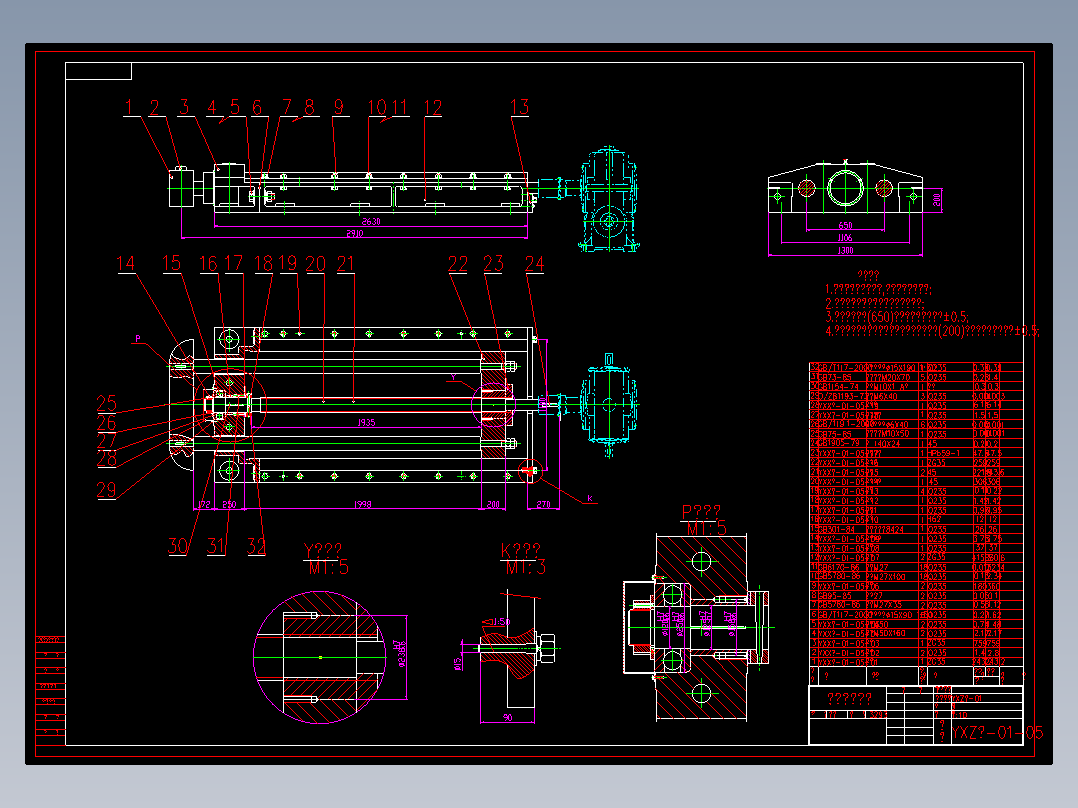Screen dimensions: 1078x808
Task: Select part callout number 22
Action: [458, 264]
